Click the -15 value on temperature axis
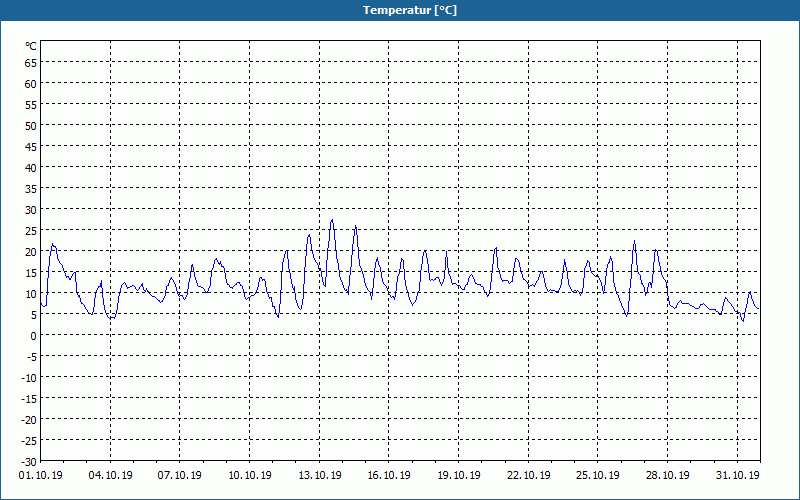This screenshot has height=500, width=800. tap(29, 398)
